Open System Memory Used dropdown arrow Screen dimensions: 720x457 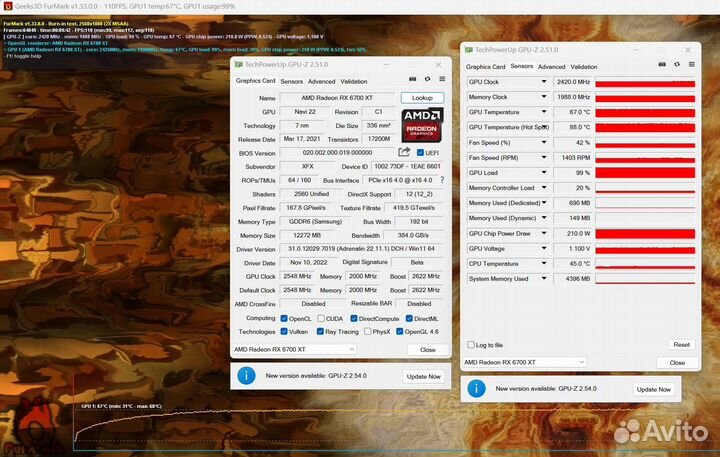coord(544,279)
